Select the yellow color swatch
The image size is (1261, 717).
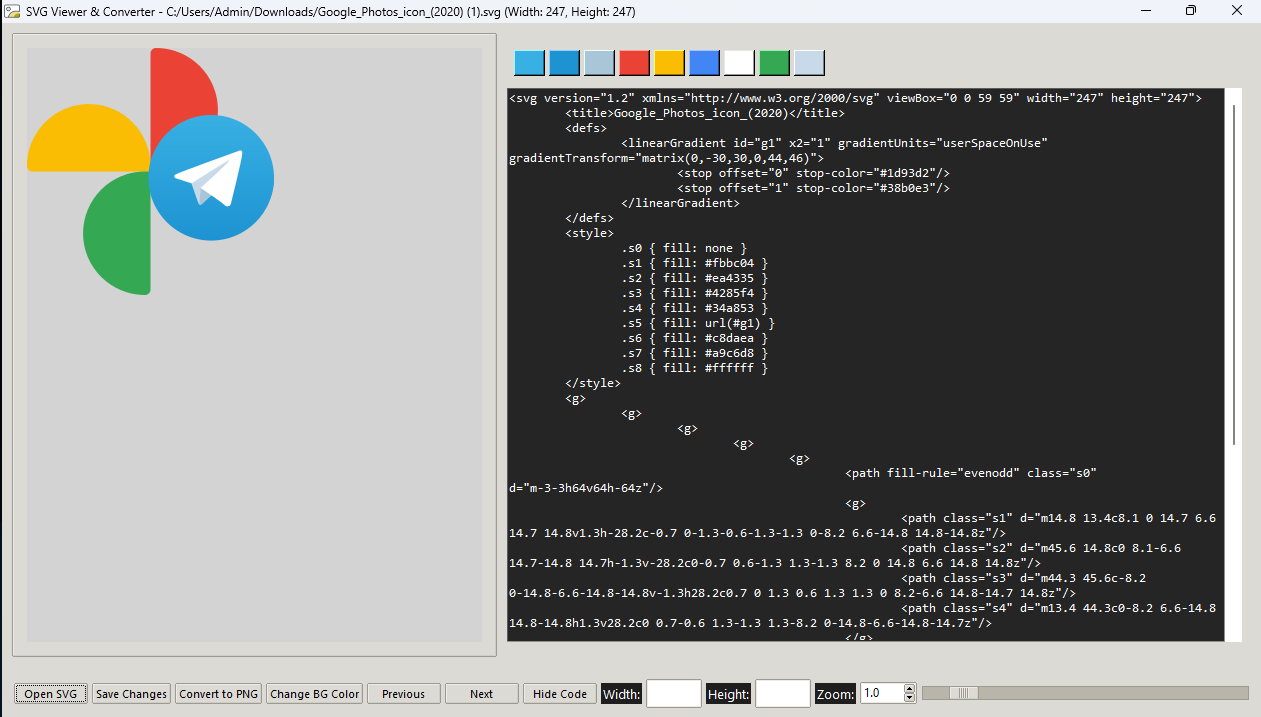pyautogui.click(x=669, y=63)
